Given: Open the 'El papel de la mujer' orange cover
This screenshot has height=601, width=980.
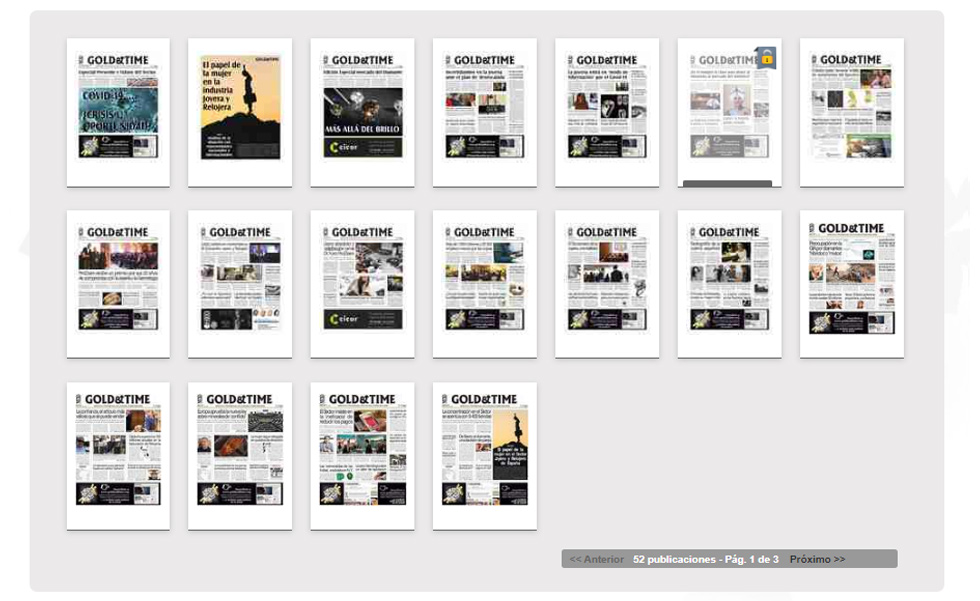Looking at the screenshot, I should click(240, 112).
